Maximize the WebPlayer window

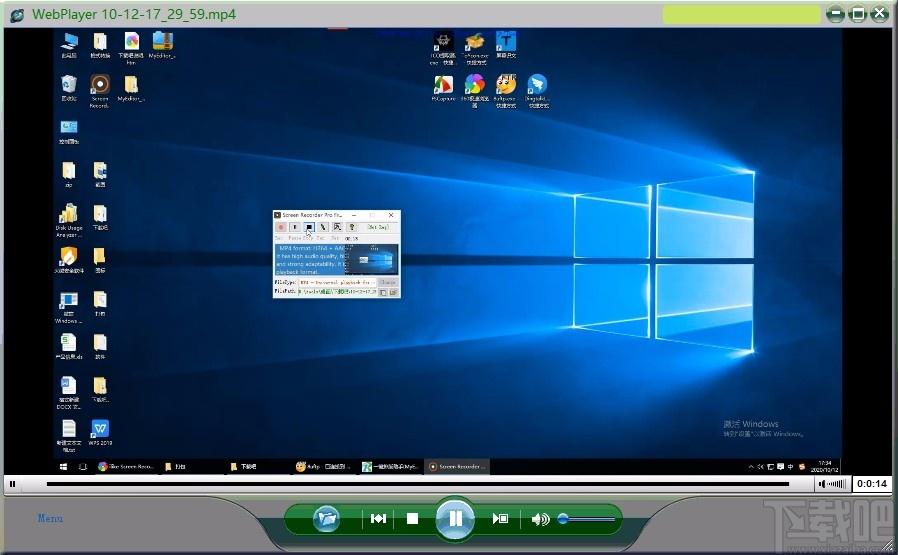(x=858, y=14)
